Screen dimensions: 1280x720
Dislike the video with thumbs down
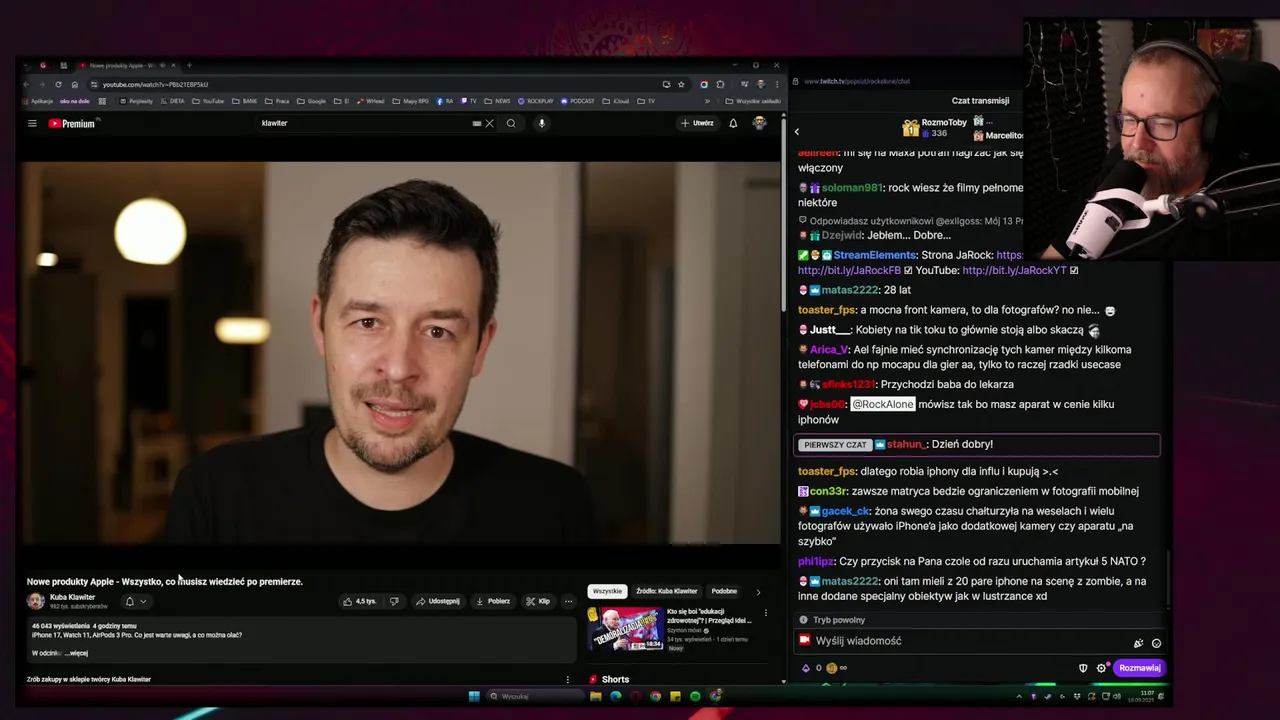pos(394,601)
